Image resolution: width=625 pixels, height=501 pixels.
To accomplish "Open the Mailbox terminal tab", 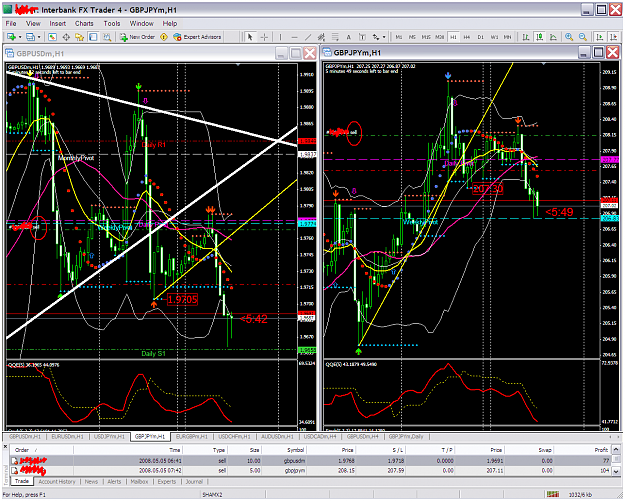I will click(x=140, y=481).
